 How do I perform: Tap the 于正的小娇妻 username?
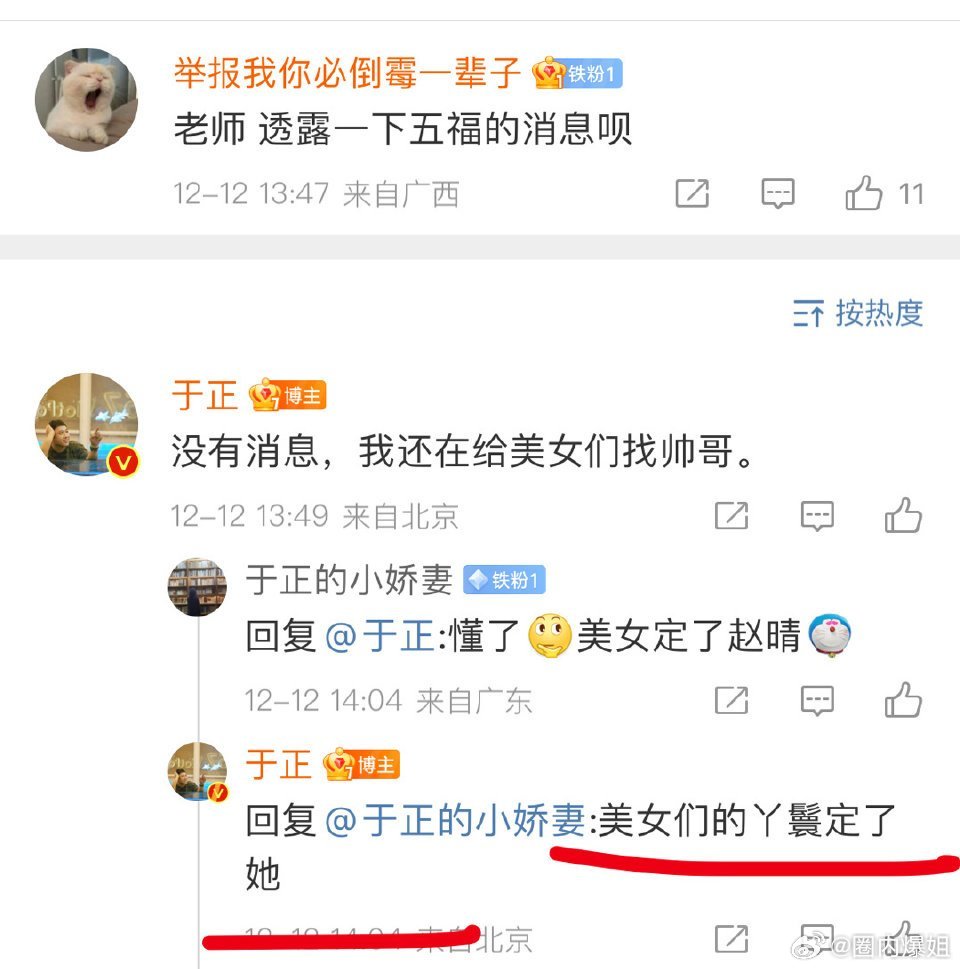tap(349, 580)
